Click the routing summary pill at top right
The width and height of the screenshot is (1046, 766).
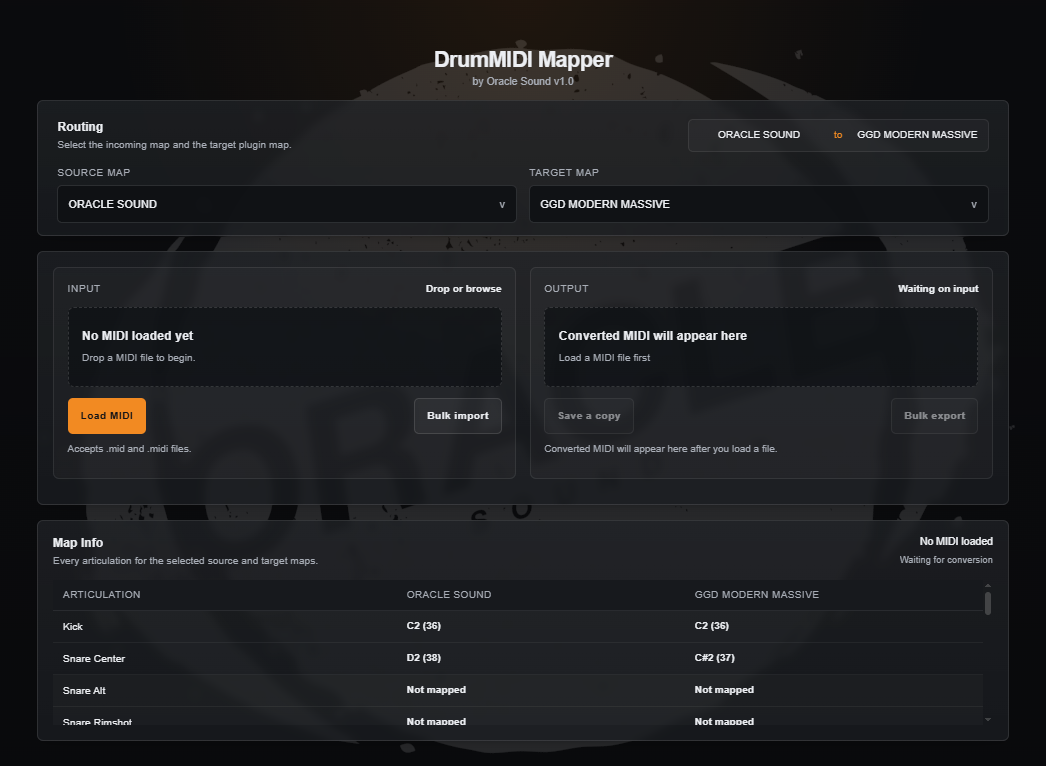pyautogui.click(x=838, y=135)
